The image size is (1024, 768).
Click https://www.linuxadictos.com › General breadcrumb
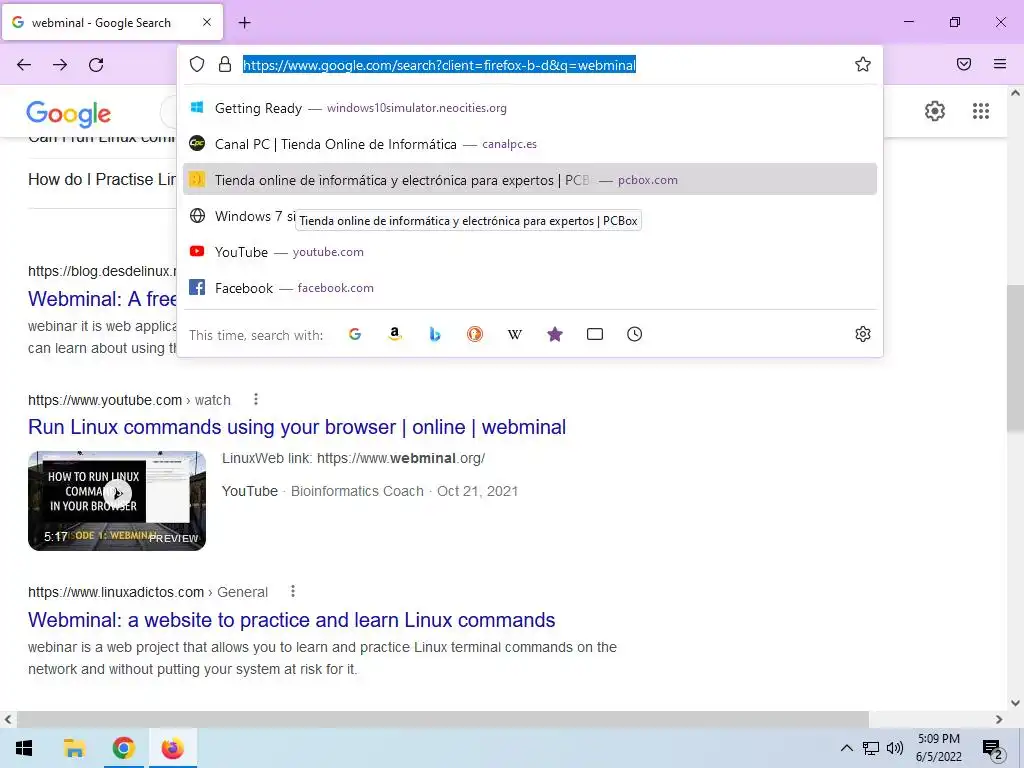coord(148,592)
